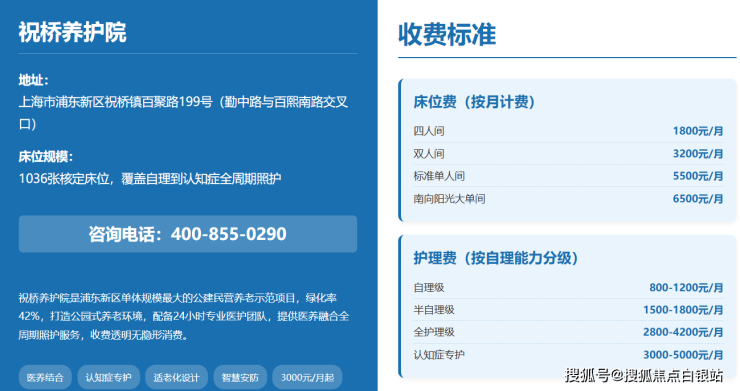Select the 认知症专护 tag pill

109,378
